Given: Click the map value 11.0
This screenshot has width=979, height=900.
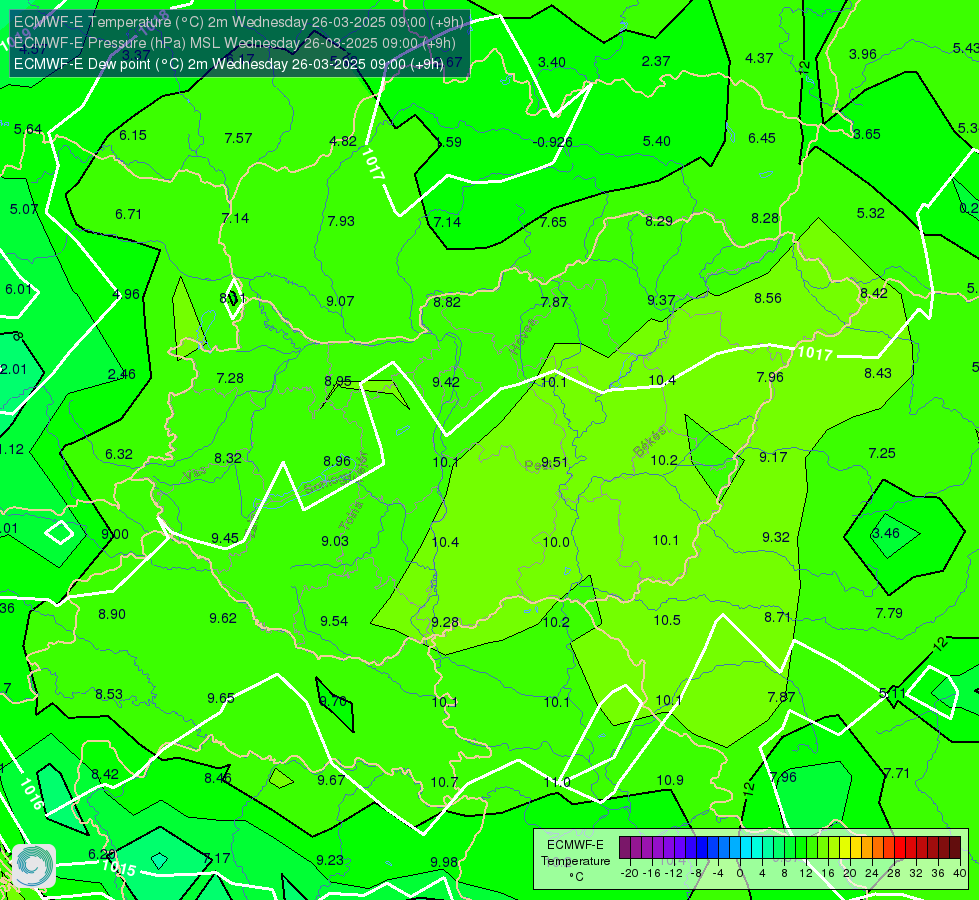Looking at the screenshot, I should click(x=557, y=782).
